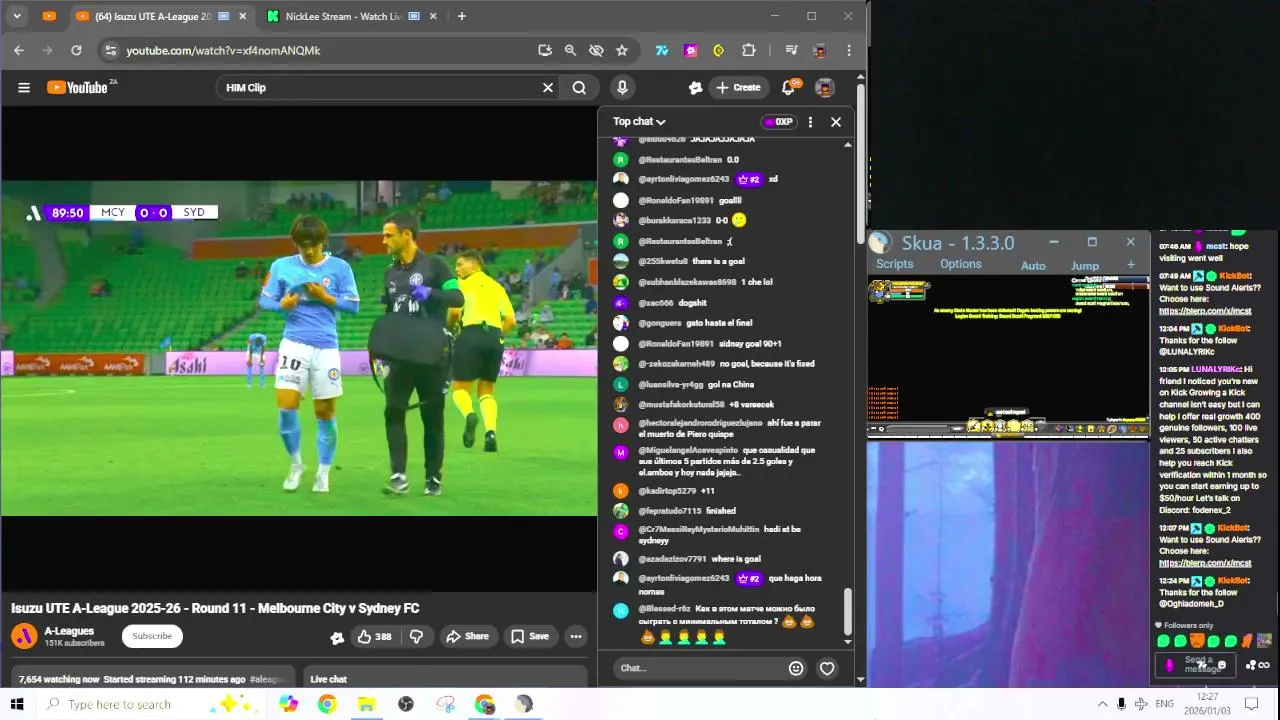Image resolution: width=1280 pixels, height=720 pixels.
Task: Open the blerp.com link at 07:49 AM
Action: tap(1205, 311)
